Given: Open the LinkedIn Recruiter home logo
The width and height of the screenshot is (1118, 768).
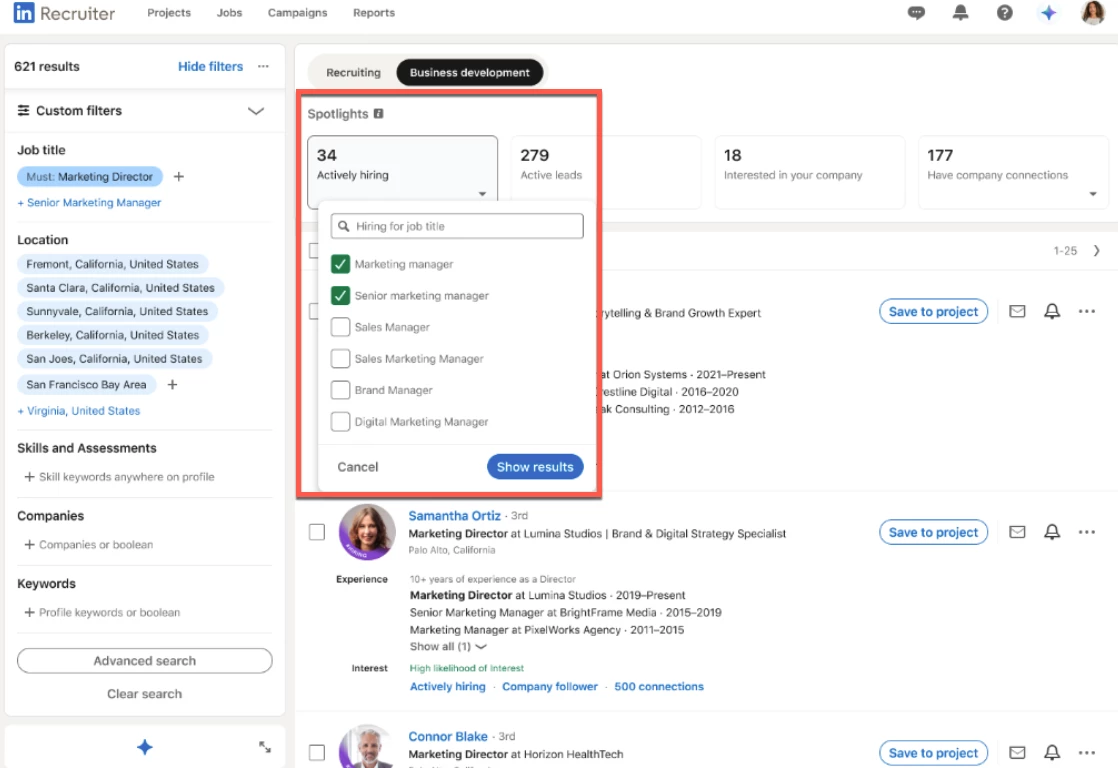Looking at the screenshot, I should tap(64, 13).
